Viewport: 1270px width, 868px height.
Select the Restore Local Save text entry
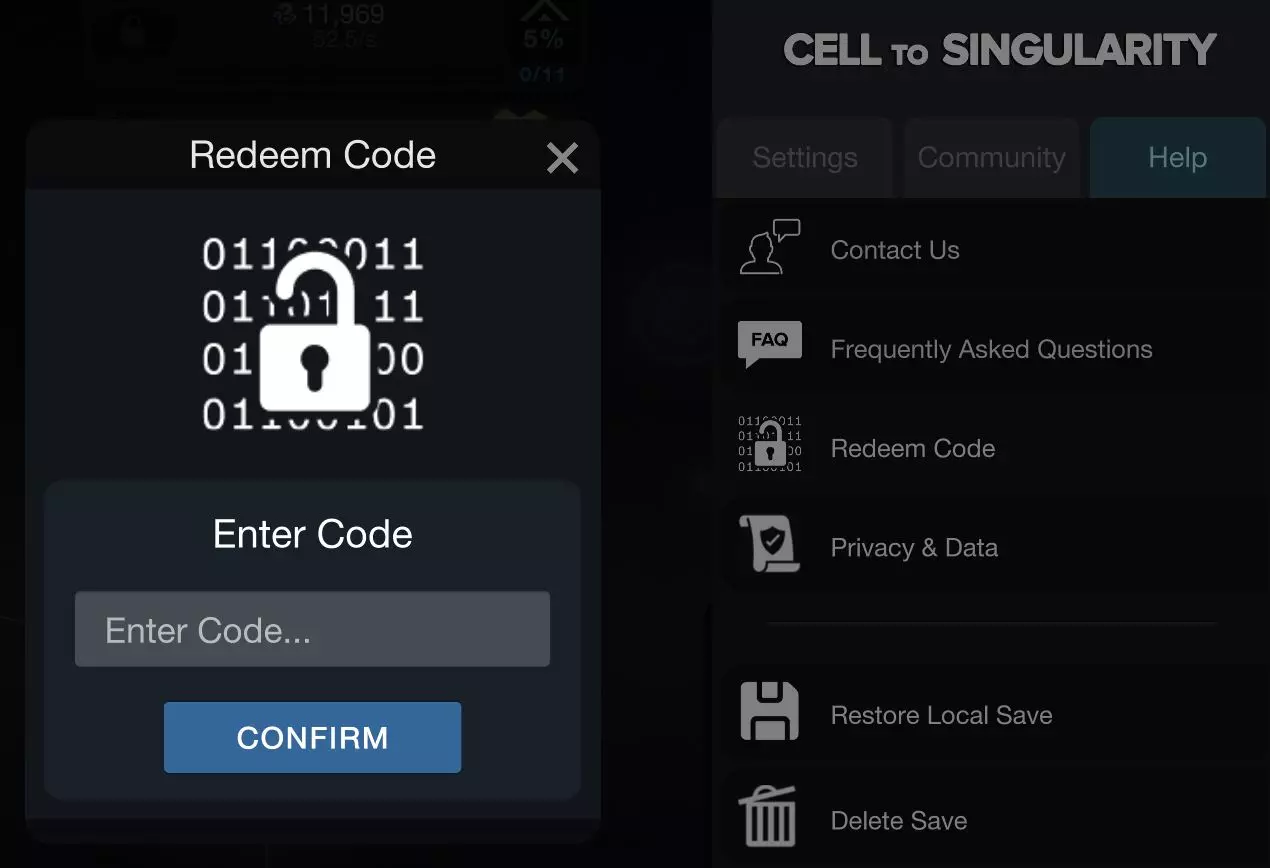941,715
